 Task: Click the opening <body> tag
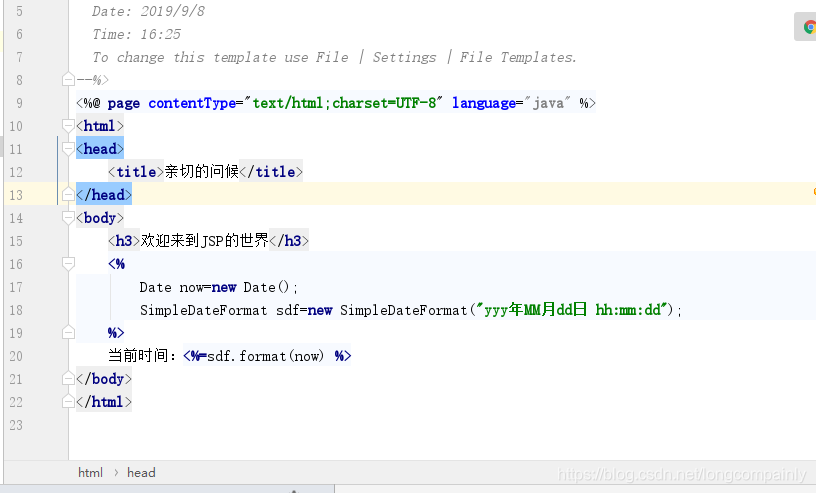coord(100,218)
